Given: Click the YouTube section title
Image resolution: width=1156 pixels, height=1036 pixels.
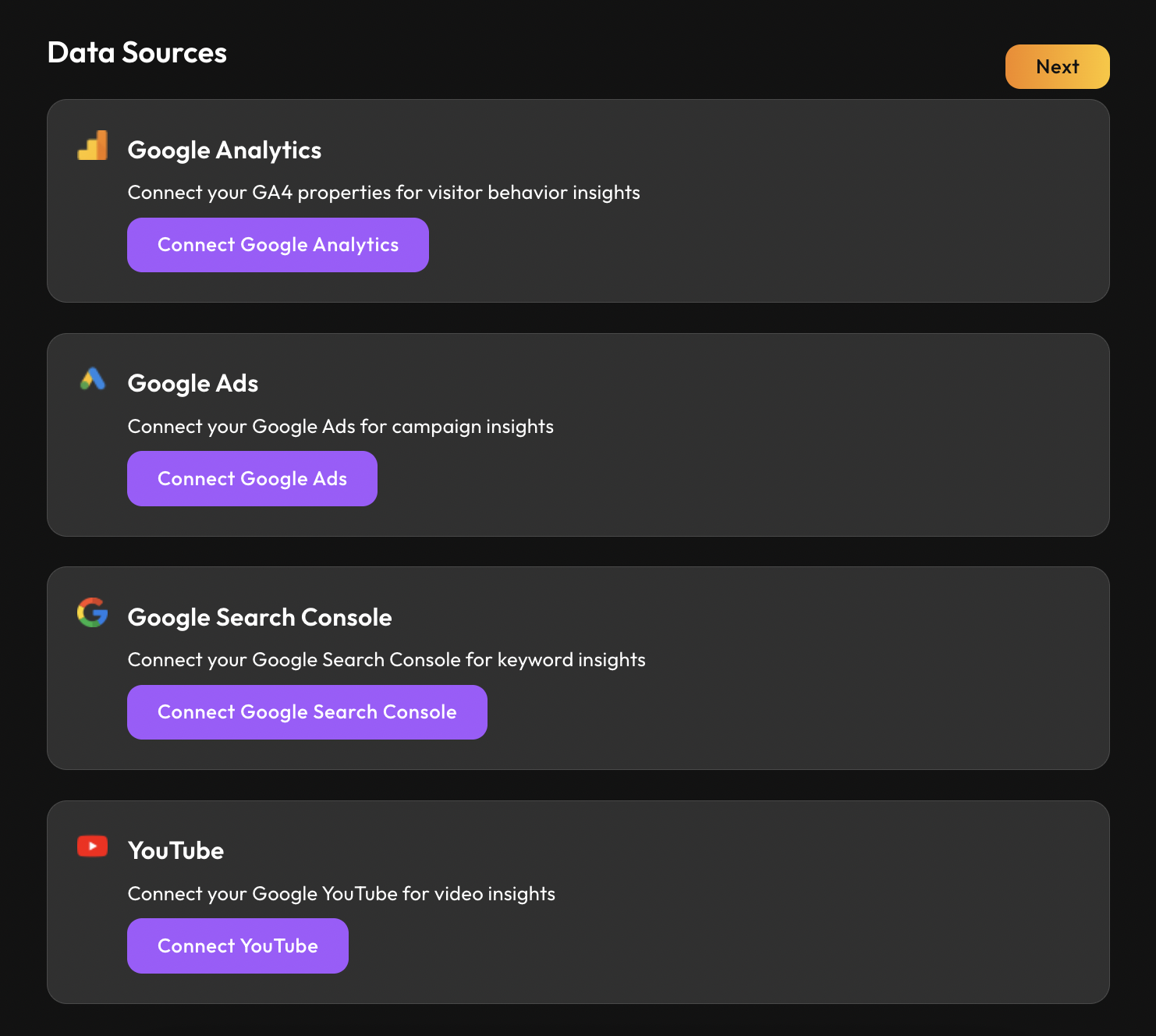Looking at the screenshot, I should click(x=176, y=850).
